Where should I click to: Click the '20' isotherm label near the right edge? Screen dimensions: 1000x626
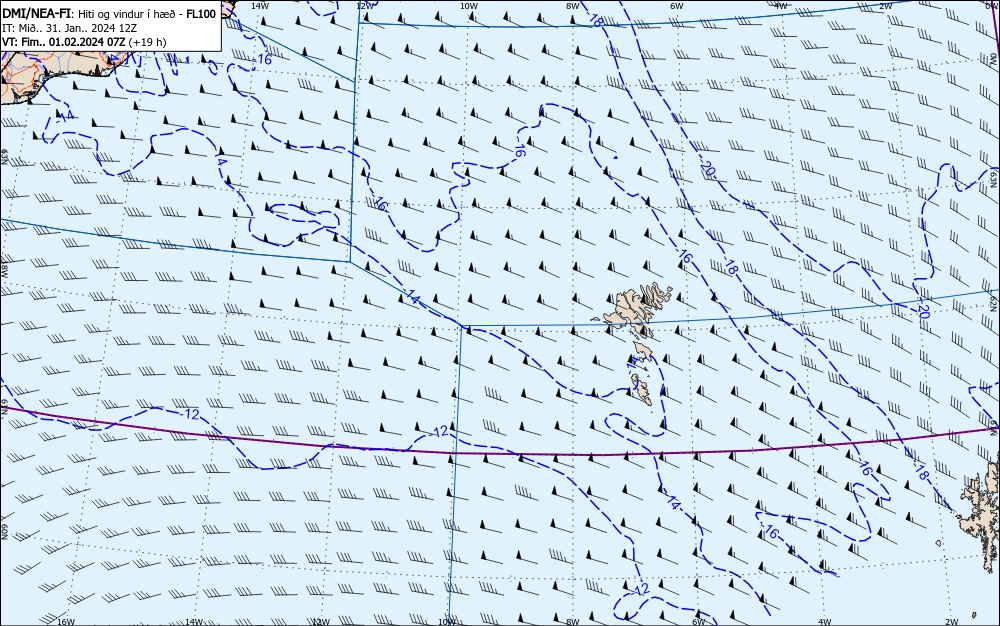tap(923, 310)
